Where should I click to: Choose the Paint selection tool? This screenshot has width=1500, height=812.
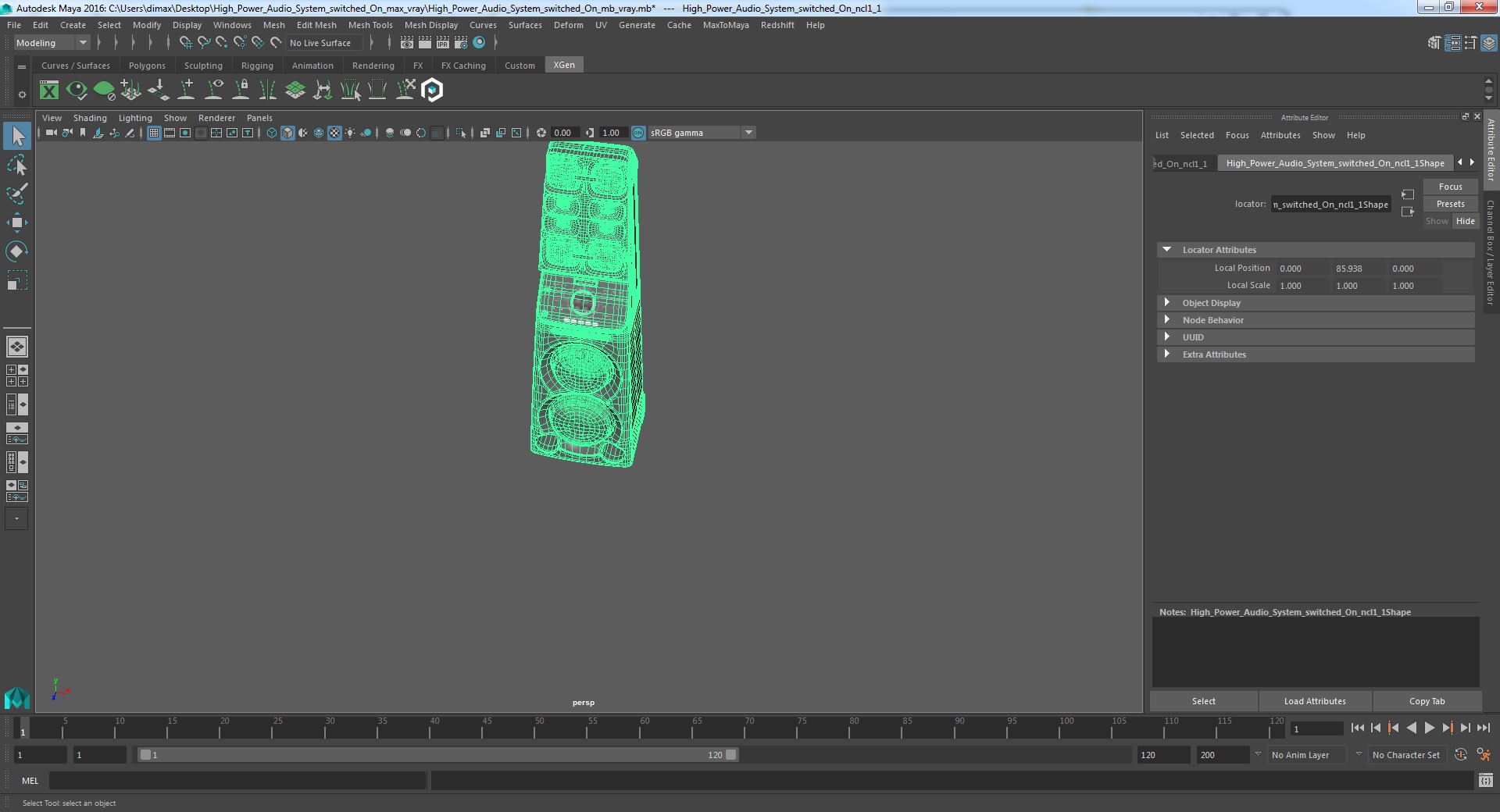17,194
